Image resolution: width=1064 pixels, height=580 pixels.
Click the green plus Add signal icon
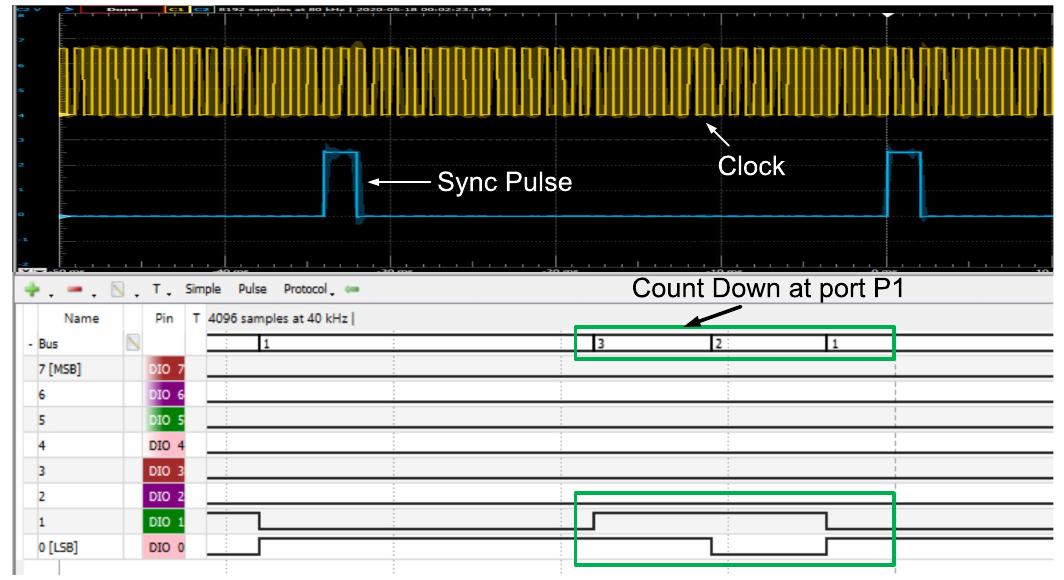click(30, 289)
